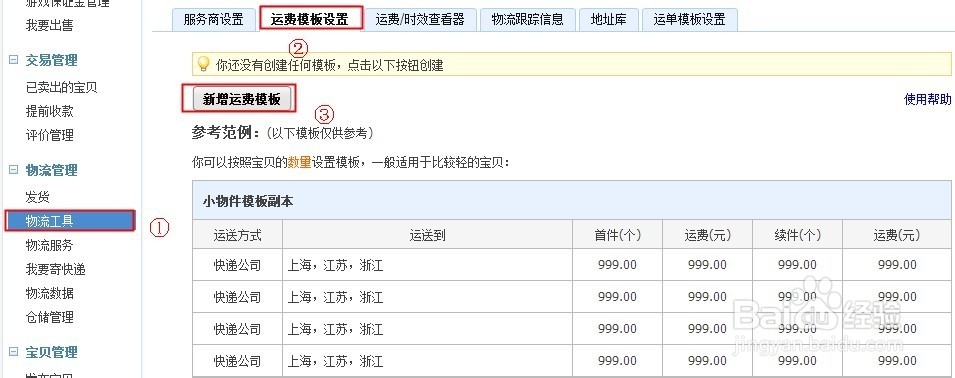Click the 宝贝管理 heading
955x378 pixels.
[51, 352]
